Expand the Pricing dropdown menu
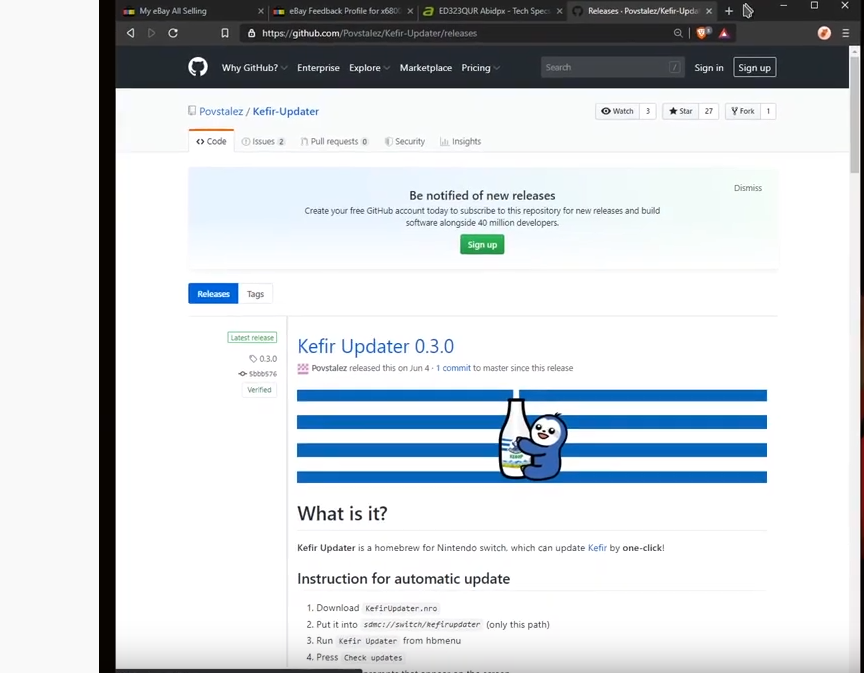This screenshot has height=673, width=864. point(480,67)
